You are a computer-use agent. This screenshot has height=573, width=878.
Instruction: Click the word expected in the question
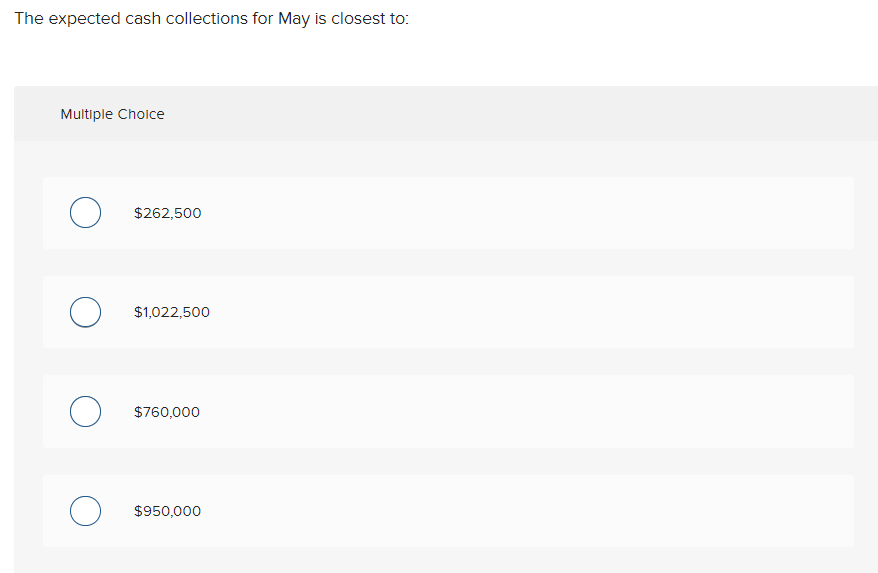pos(83,20)
